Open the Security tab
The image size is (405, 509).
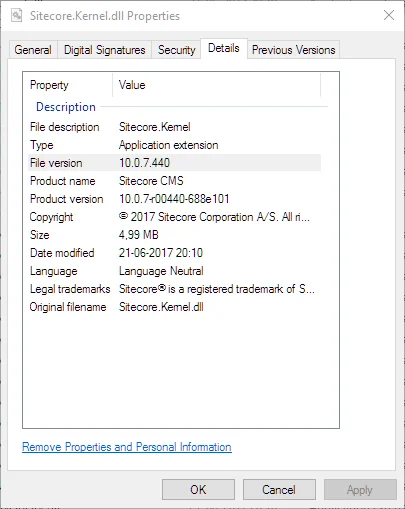click(176, 50)
